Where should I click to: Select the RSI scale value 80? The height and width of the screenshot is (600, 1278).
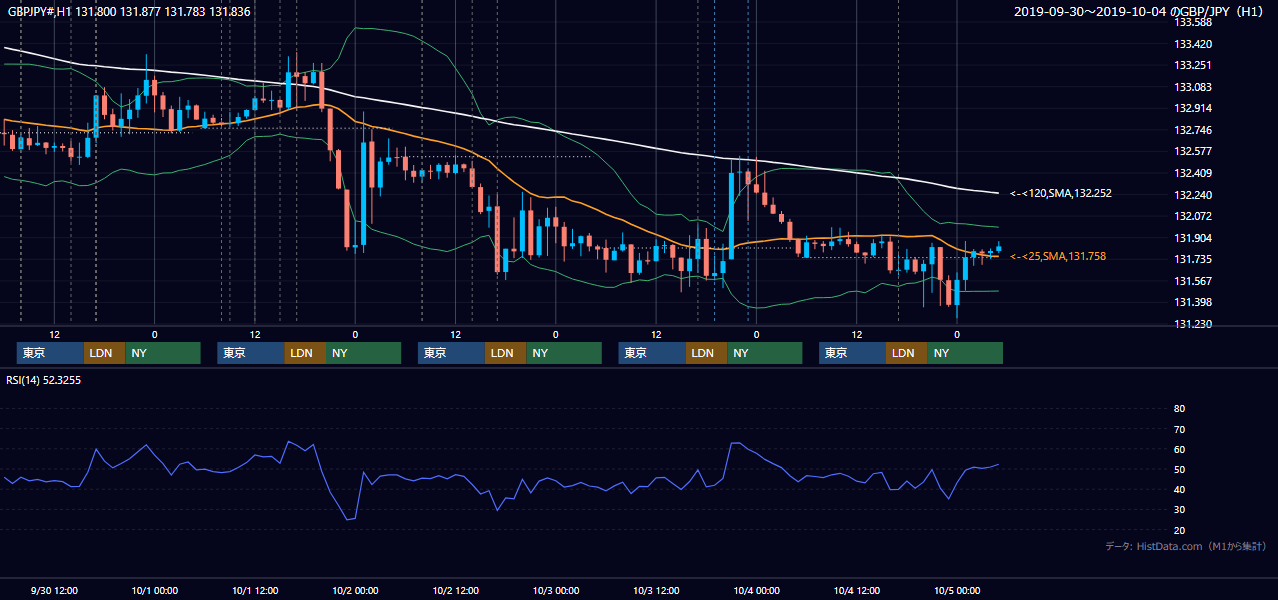pos(1180,409)
